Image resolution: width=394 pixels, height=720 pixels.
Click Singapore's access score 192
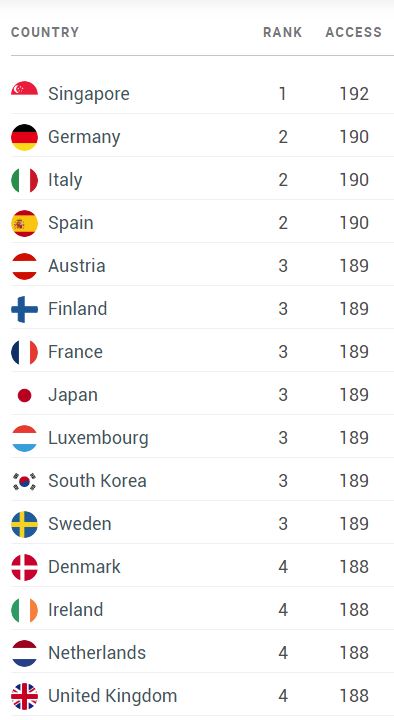click(x=354, y=94)
